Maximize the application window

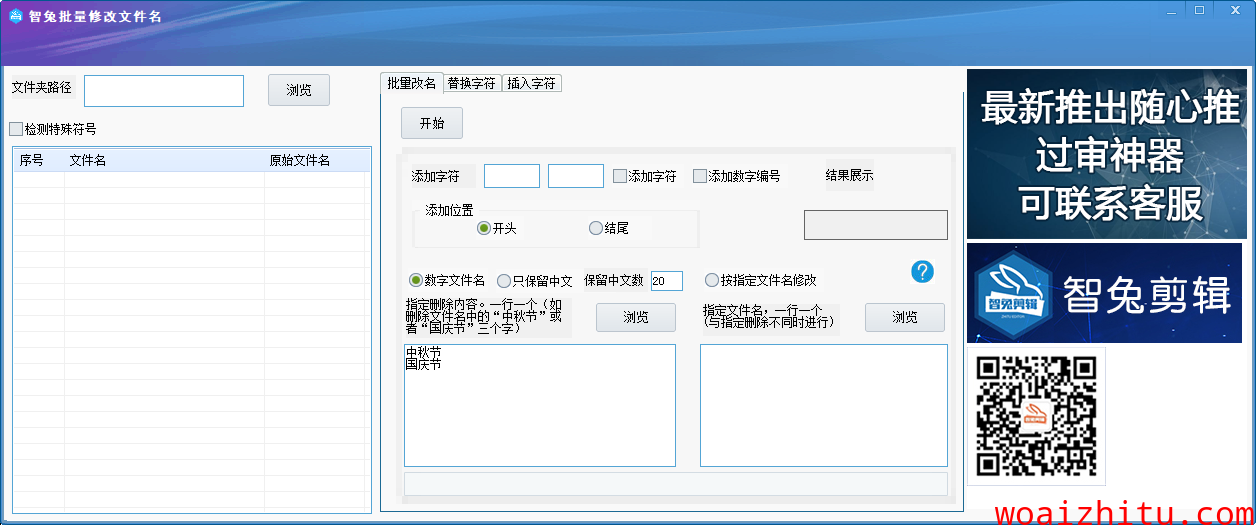1199,9
